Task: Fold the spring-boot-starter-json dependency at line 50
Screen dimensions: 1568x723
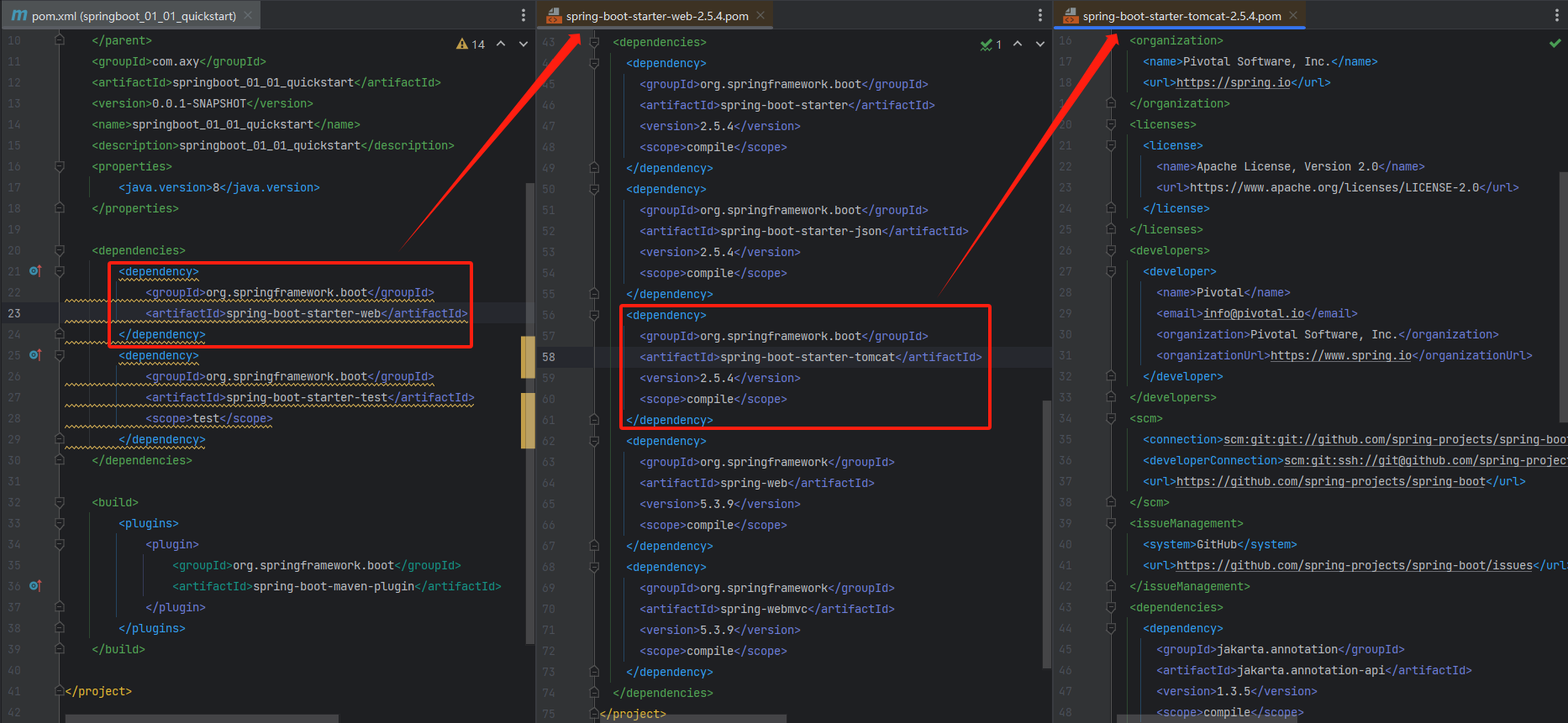Action: click(594, 189)
